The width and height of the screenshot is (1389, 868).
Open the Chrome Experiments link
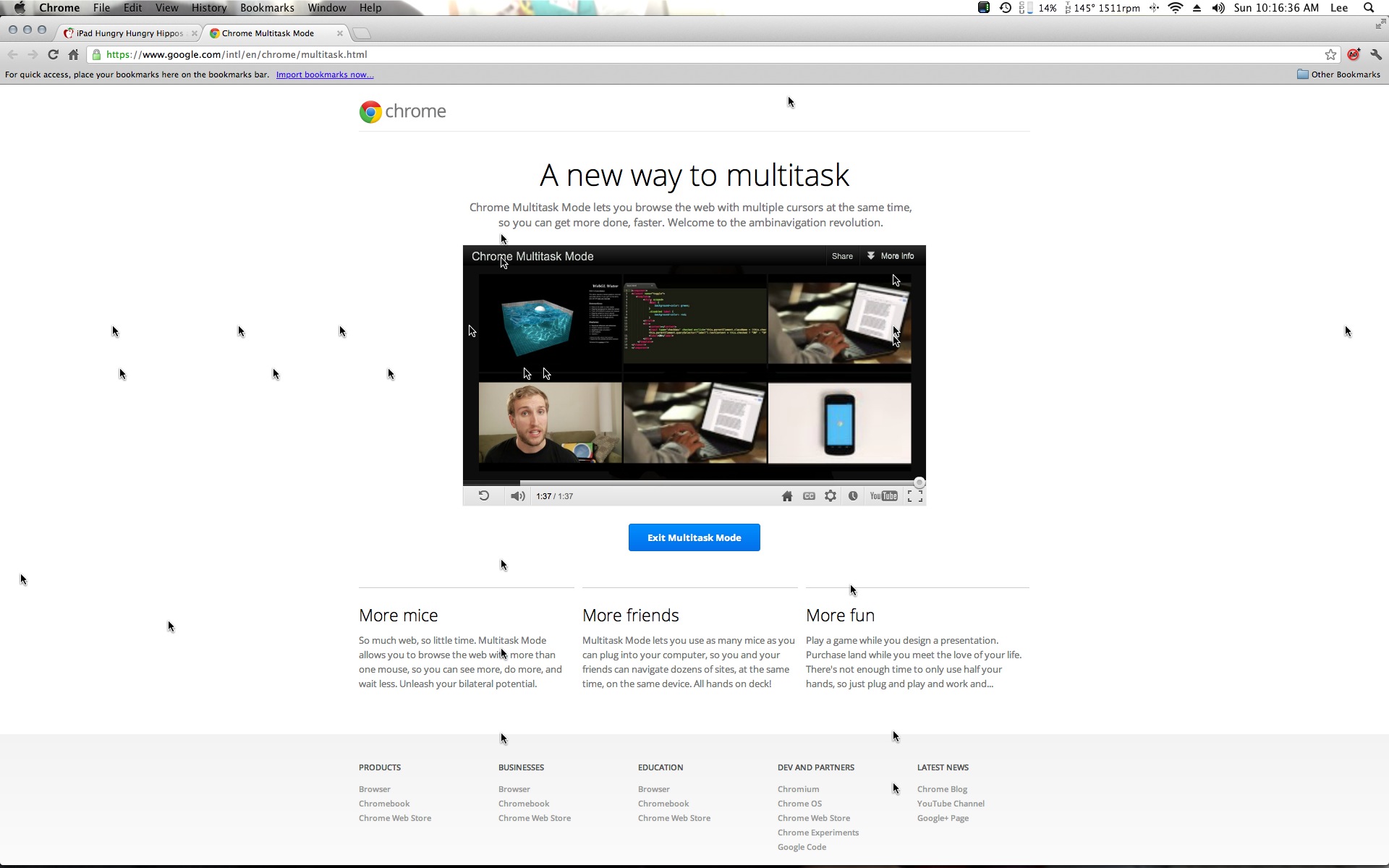tap(818, 833)
